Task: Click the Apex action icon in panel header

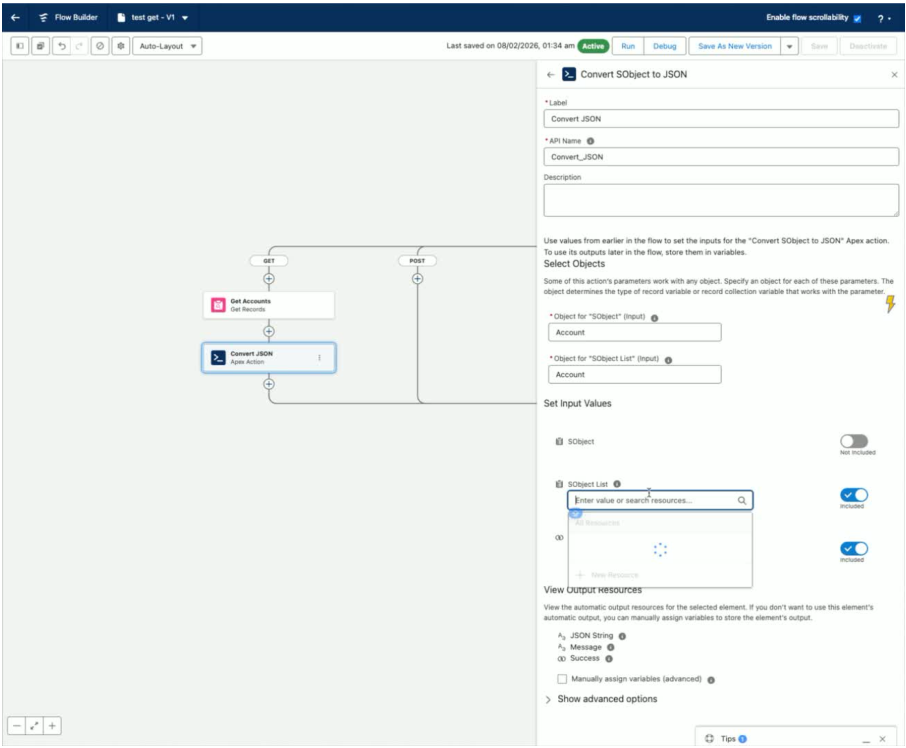Action: pos(569,74)
